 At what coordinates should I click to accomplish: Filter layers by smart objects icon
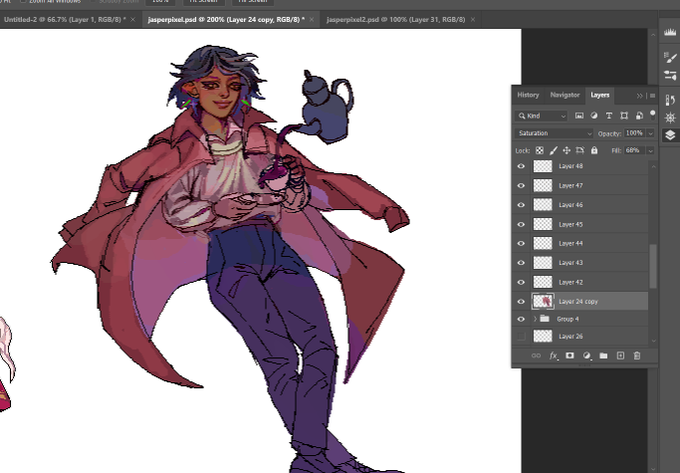(x=639, y=116)
